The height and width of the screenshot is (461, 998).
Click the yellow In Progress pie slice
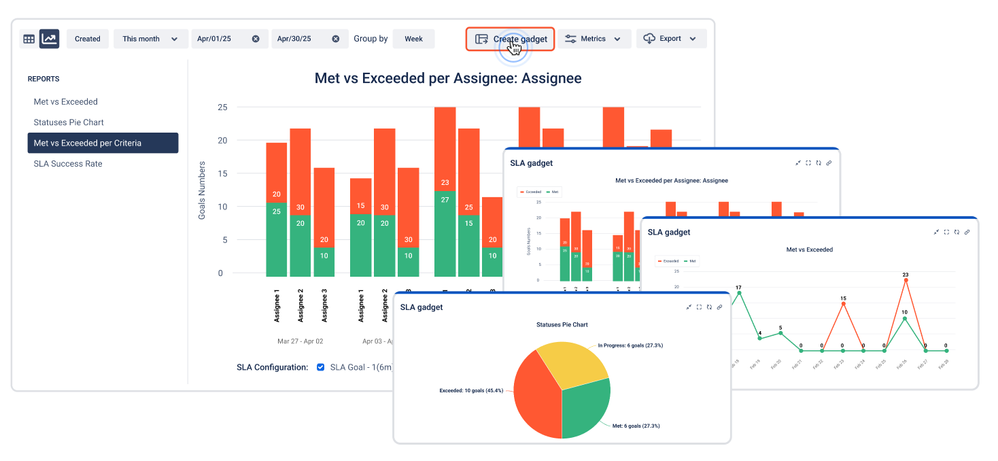573,366
